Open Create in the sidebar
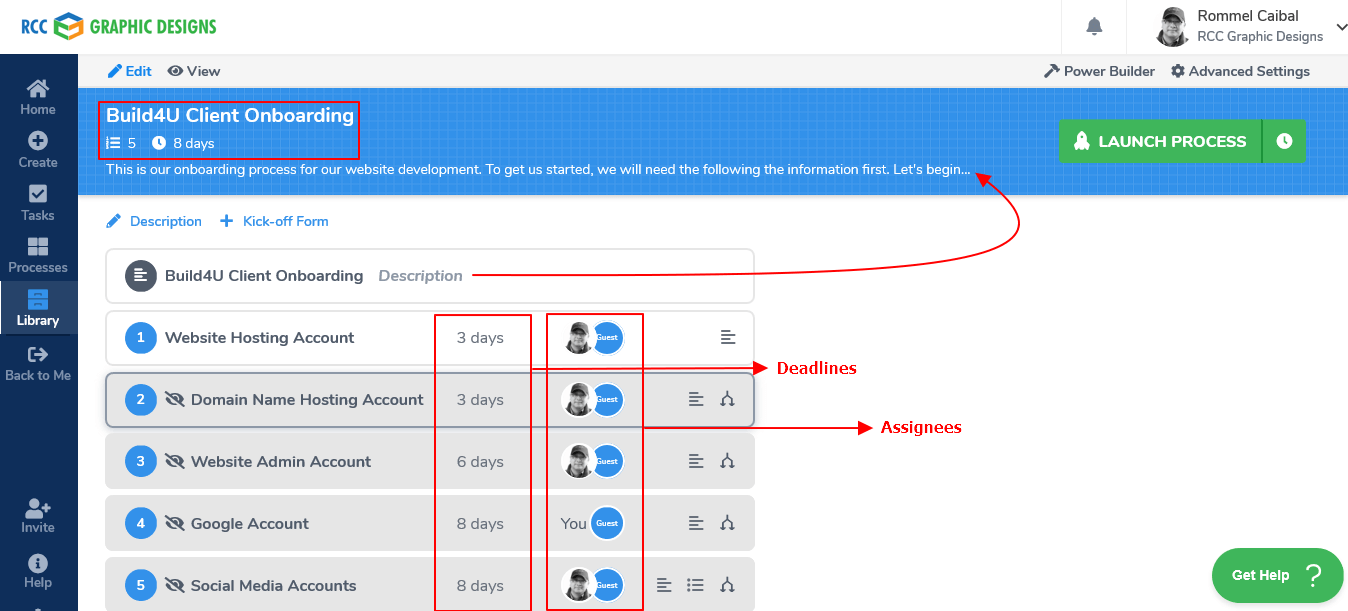The width and height of the screenshot is (1348, 611). pyautogui.click(x=38, y=150)
